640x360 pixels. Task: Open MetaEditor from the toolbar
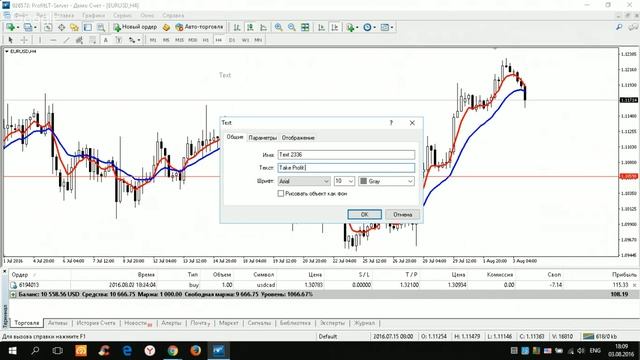(166, 27)
